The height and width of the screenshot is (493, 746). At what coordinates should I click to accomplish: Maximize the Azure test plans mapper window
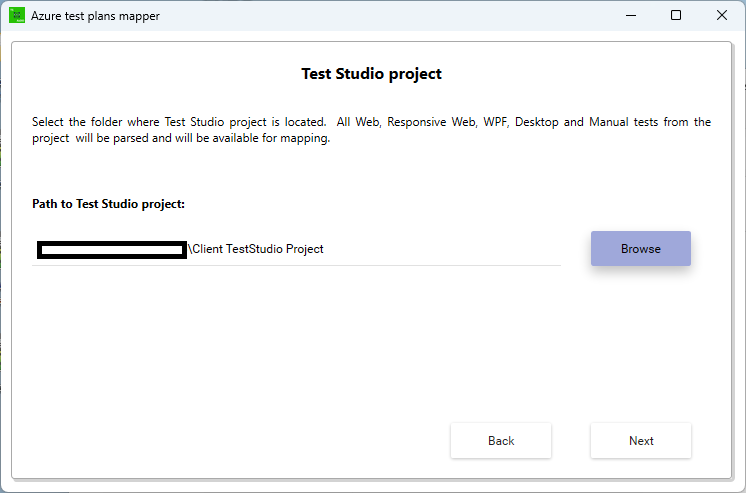pyautogui.click(x=676, y=15)
